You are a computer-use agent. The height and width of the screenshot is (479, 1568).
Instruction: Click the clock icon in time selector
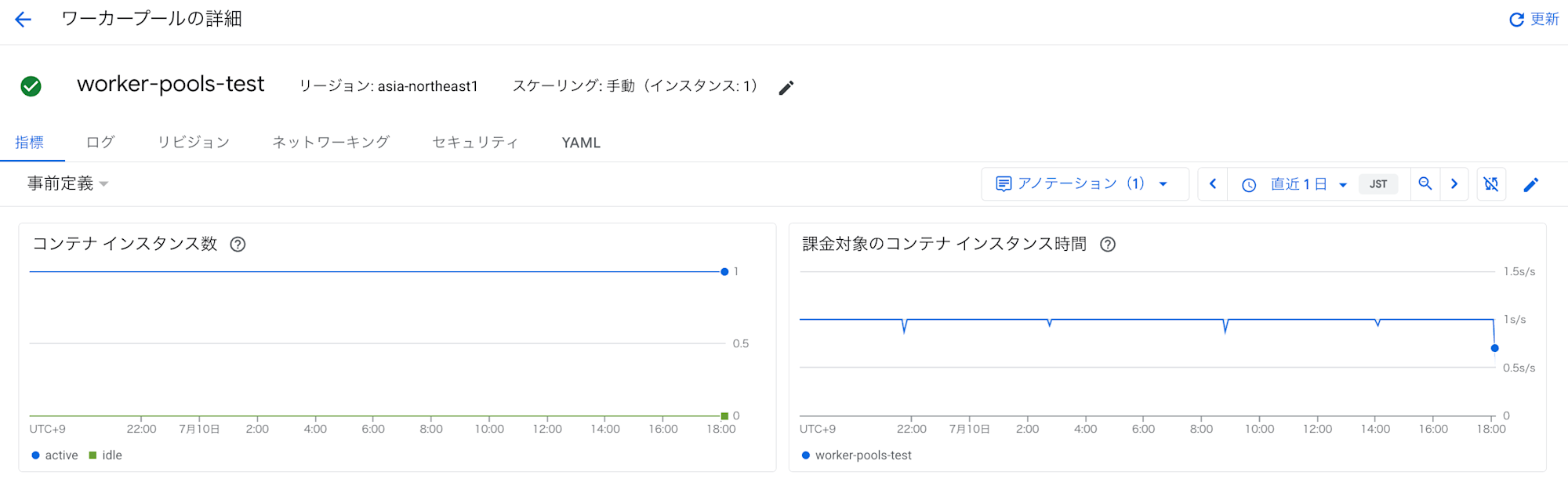click(x=1249, y=185)
